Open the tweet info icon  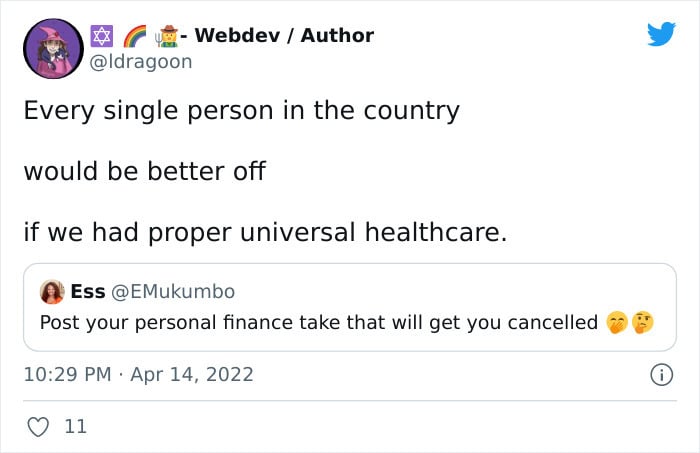click(661, 375)
